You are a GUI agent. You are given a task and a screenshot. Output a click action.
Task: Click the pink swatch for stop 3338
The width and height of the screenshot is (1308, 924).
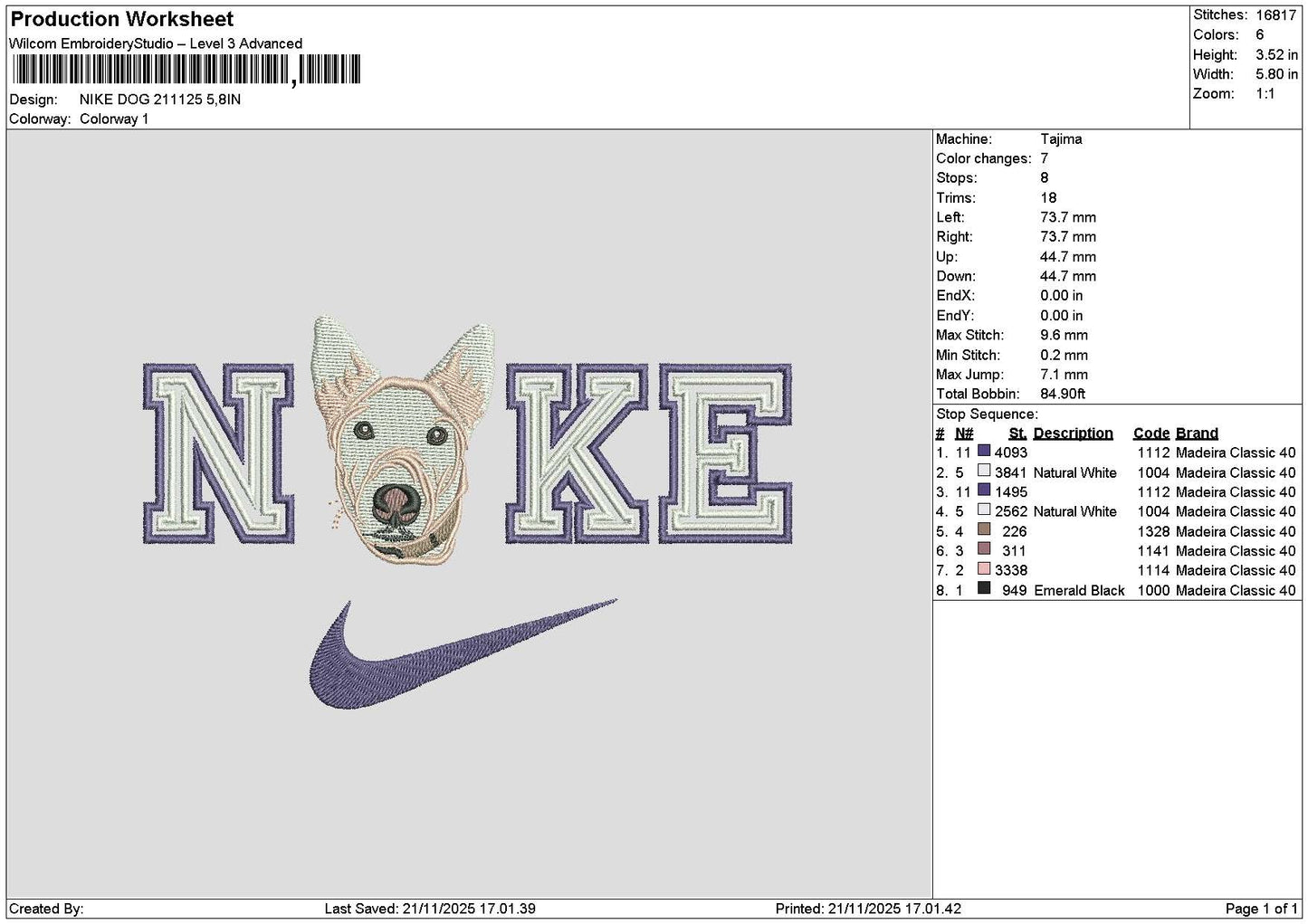point(984,569)
